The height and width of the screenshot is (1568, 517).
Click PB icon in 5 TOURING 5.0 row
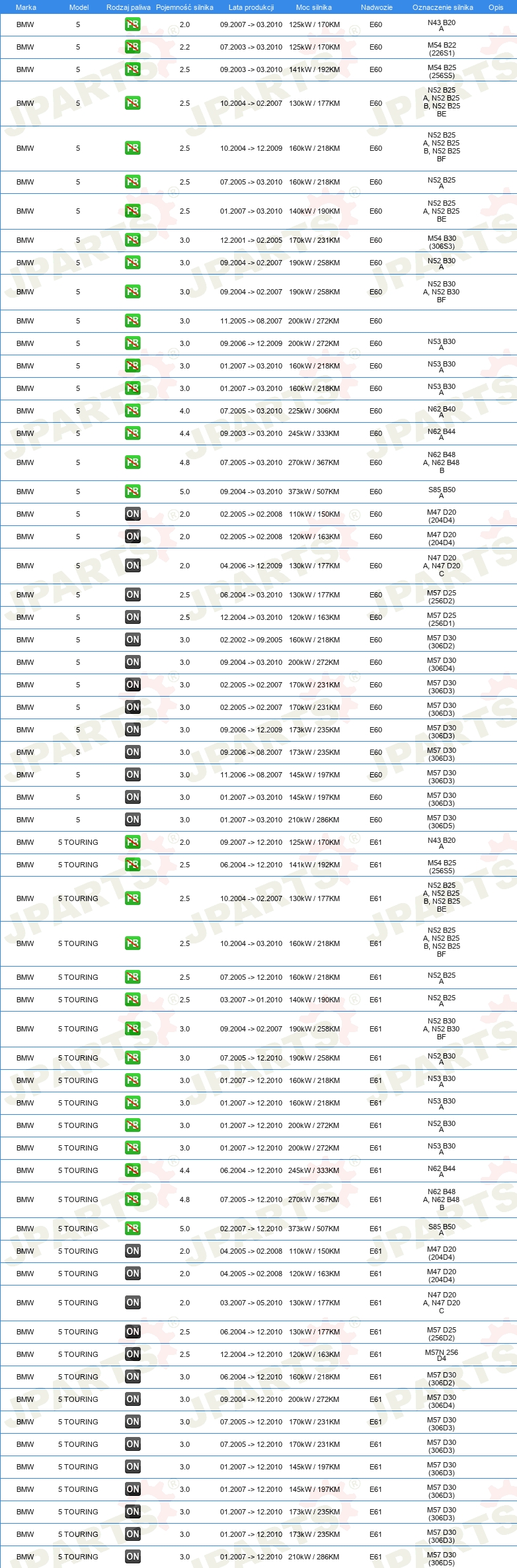click(133, 1229)
